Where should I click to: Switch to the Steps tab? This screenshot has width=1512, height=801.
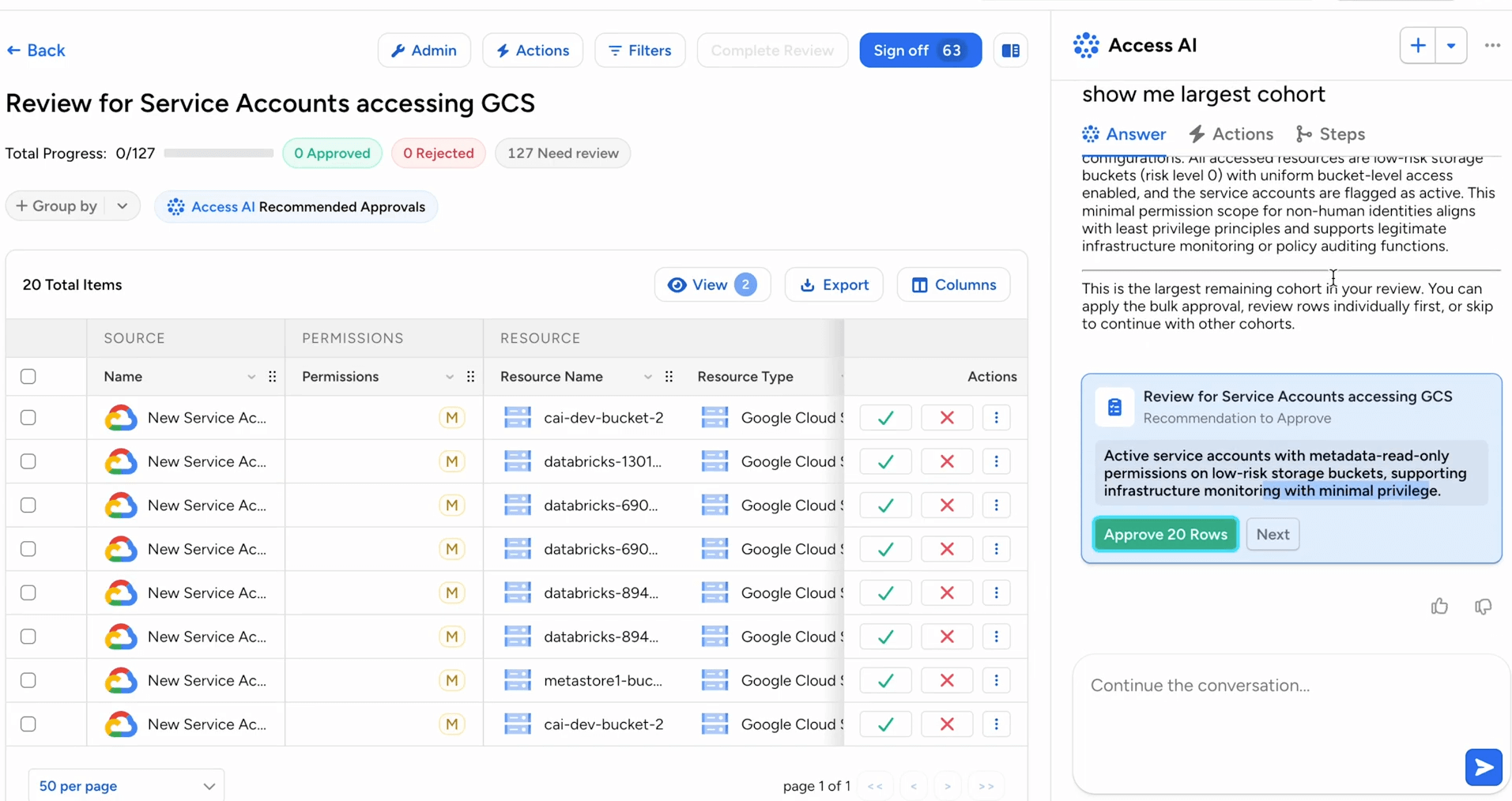coord(1331,134)
